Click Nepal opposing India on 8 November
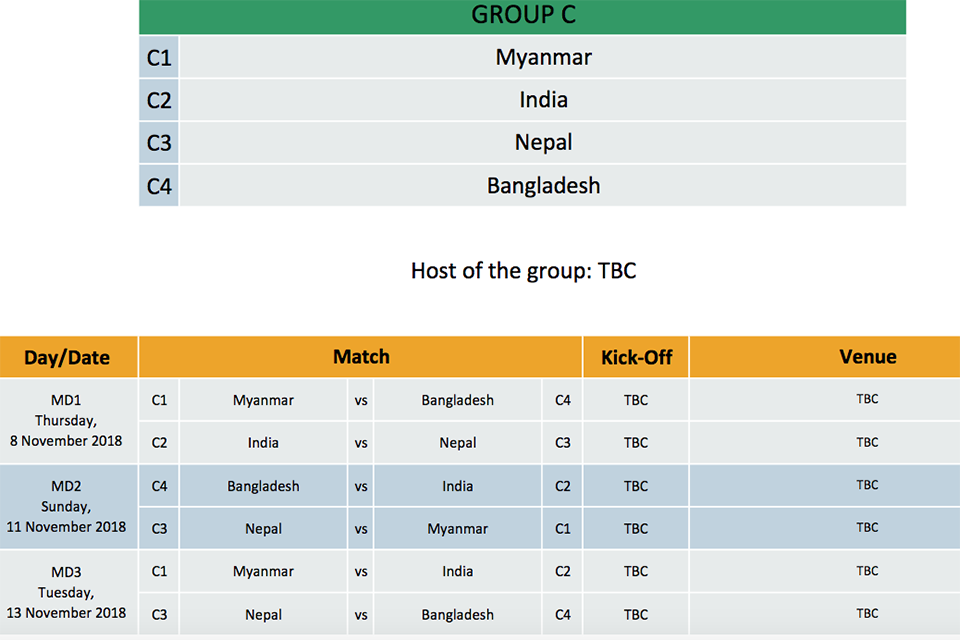Image resolution: width=960 pixels, height=640 pixels. click(x=457, y=443)
